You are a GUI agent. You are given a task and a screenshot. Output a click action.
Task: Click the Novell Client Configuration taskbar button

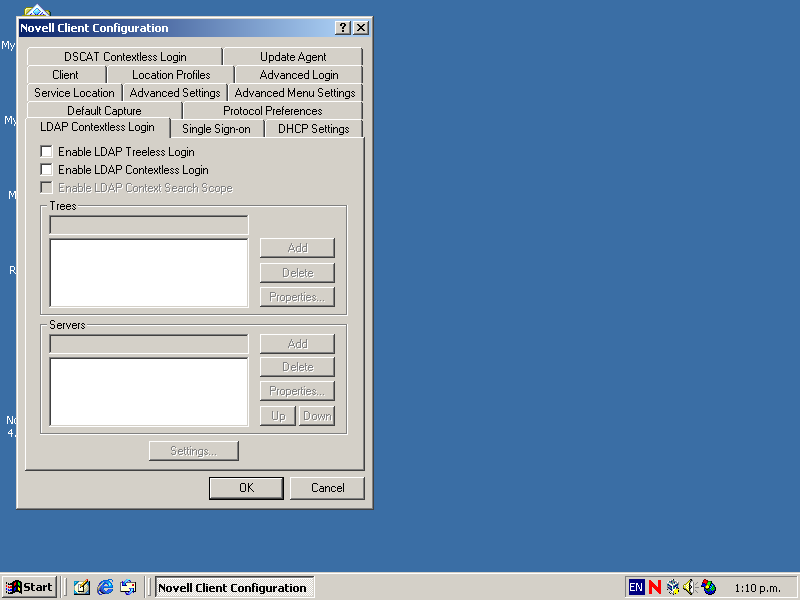(x=235, y=587)
